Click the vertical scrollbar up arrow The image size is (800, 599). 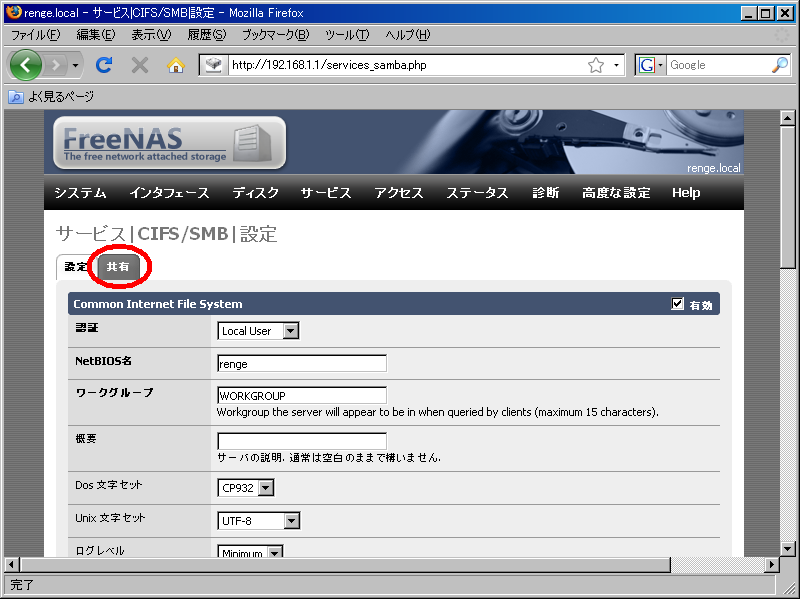[x=787, y=118]
